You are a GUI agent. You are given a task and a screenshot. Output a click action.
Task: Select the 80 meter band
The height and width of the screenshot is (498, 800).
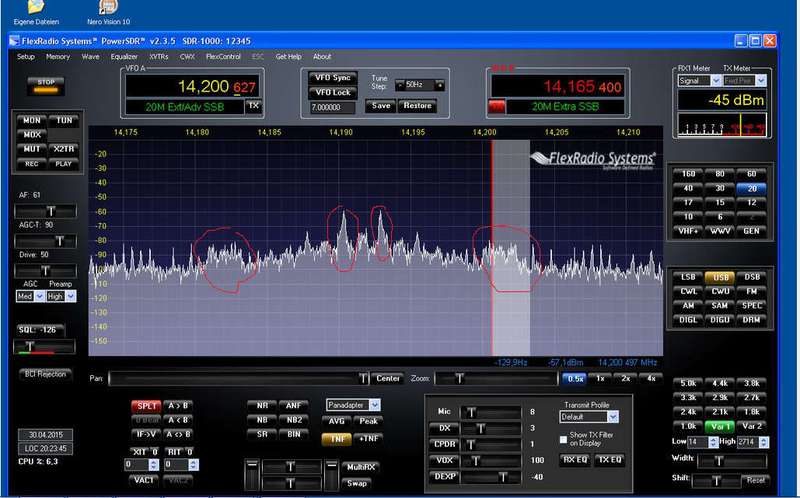(720, 174)
